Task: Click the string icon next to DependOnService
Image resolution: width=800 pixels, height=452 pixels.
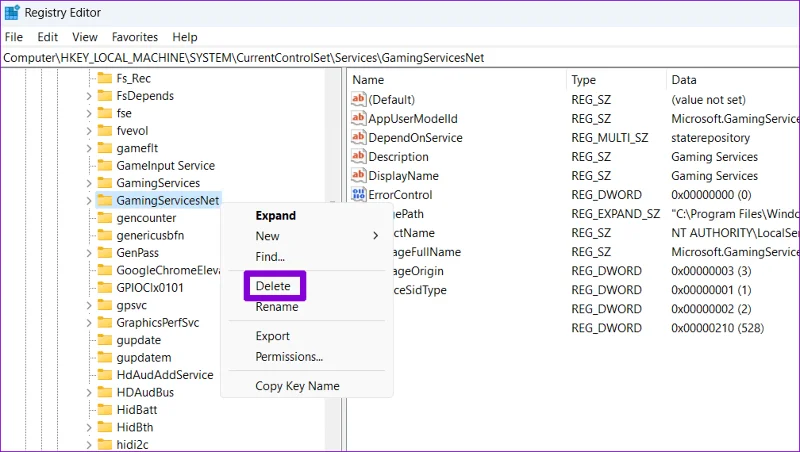Action: [x=359, y=137]
